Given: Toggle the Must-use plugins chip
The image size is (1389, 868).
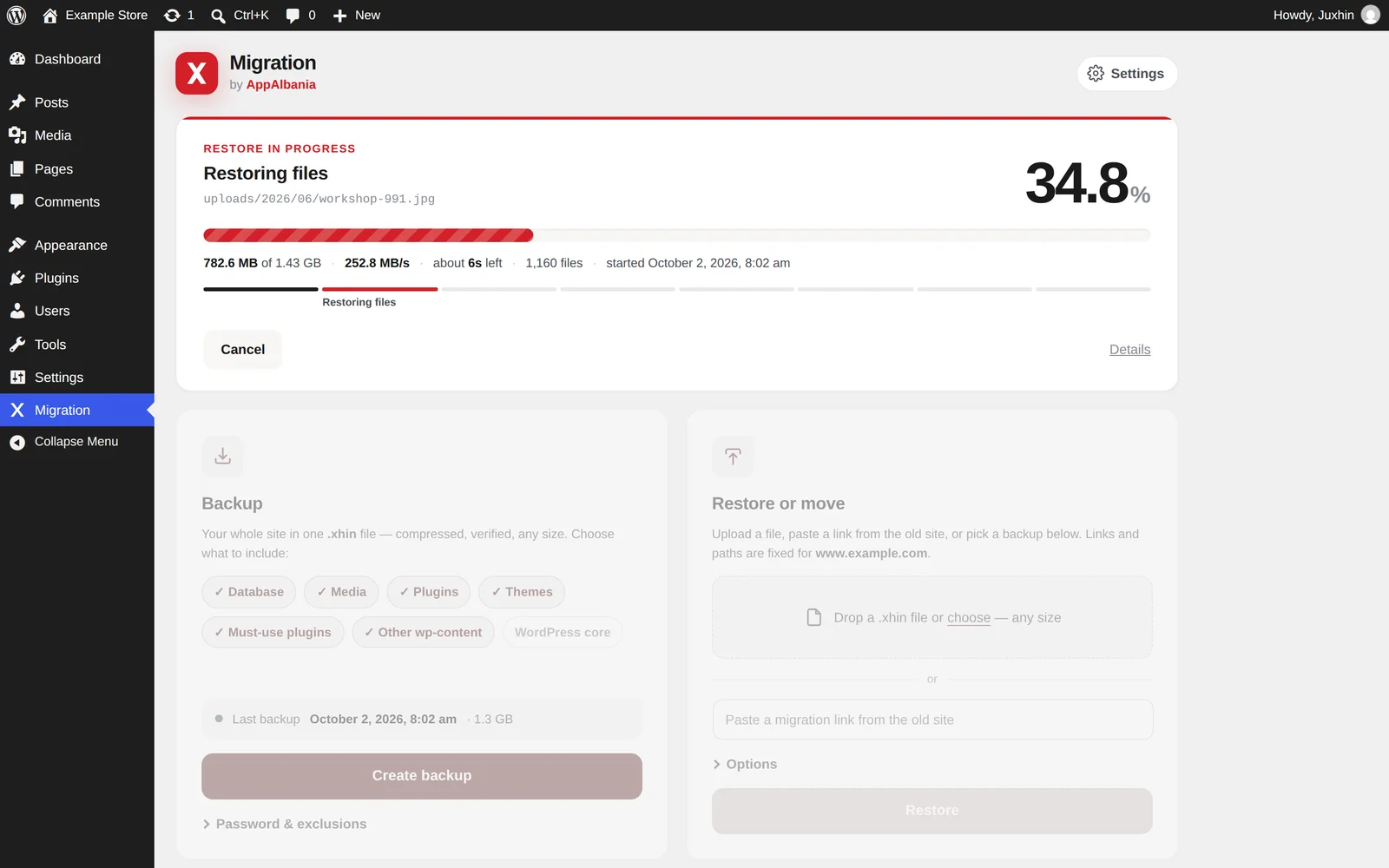Looking at the screenshot, I should click(273, 633).
